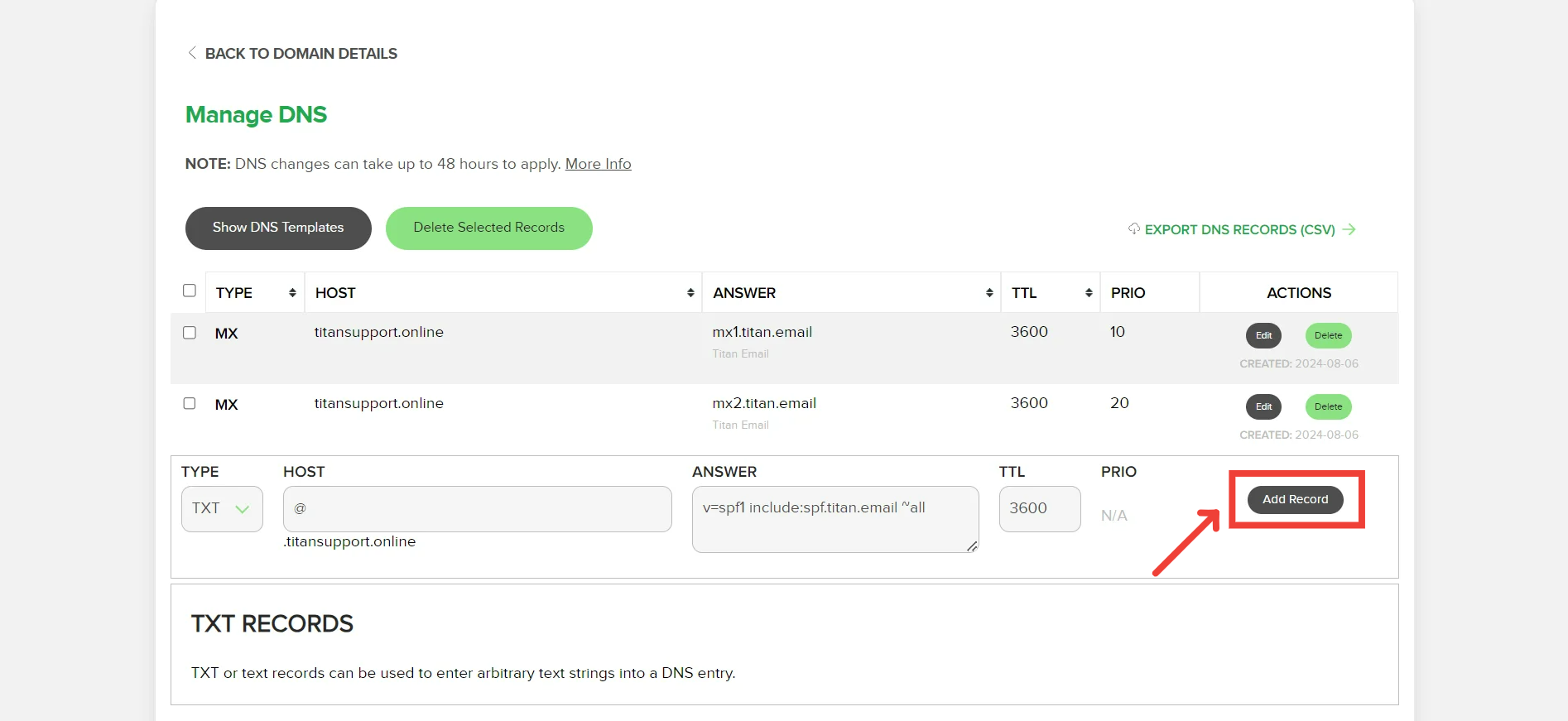Click the back chevron arrow icon
1568x721 pixels.
pos(192,53)
